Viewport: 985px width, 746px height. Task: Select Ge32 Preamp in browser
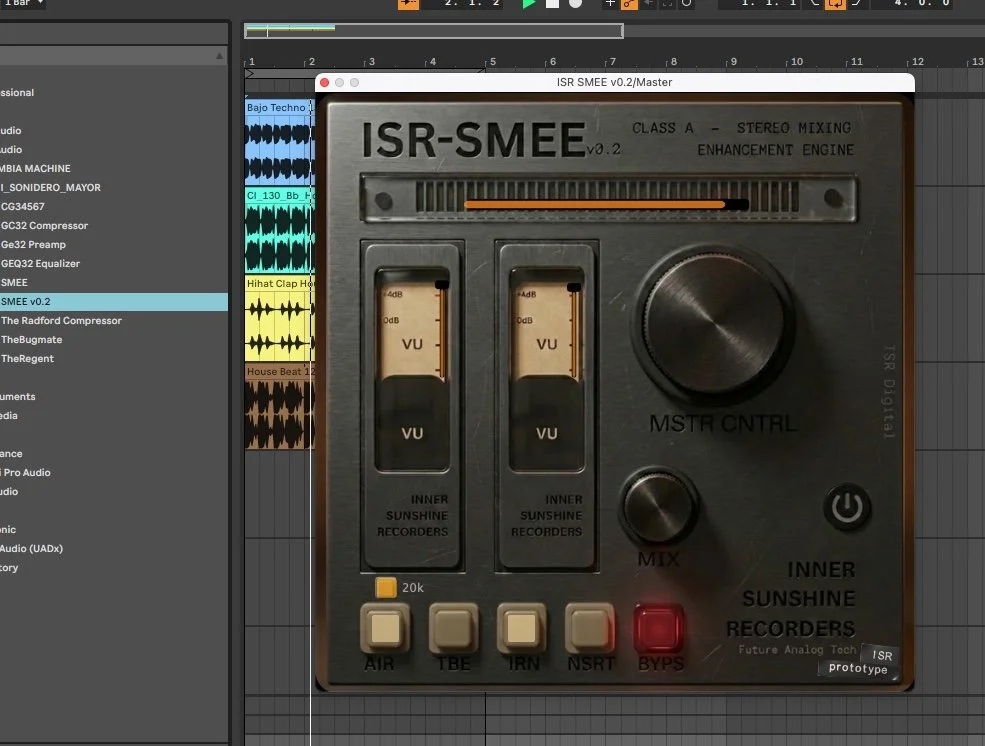tap(114, 244)
